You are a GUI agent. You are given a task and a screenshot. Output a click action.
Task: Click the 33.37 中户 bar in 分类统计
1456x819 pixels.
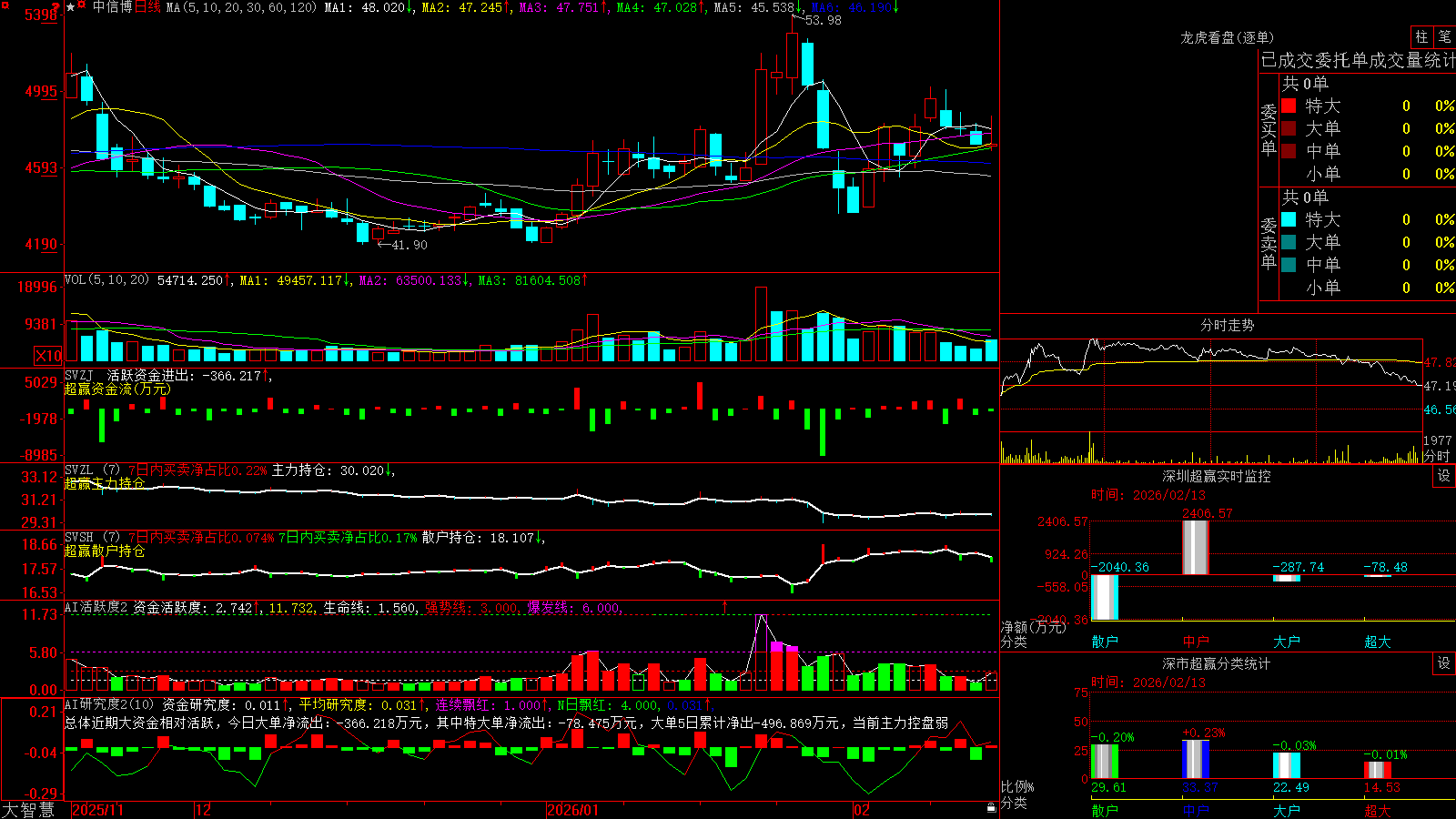[x=1196, y=759]
